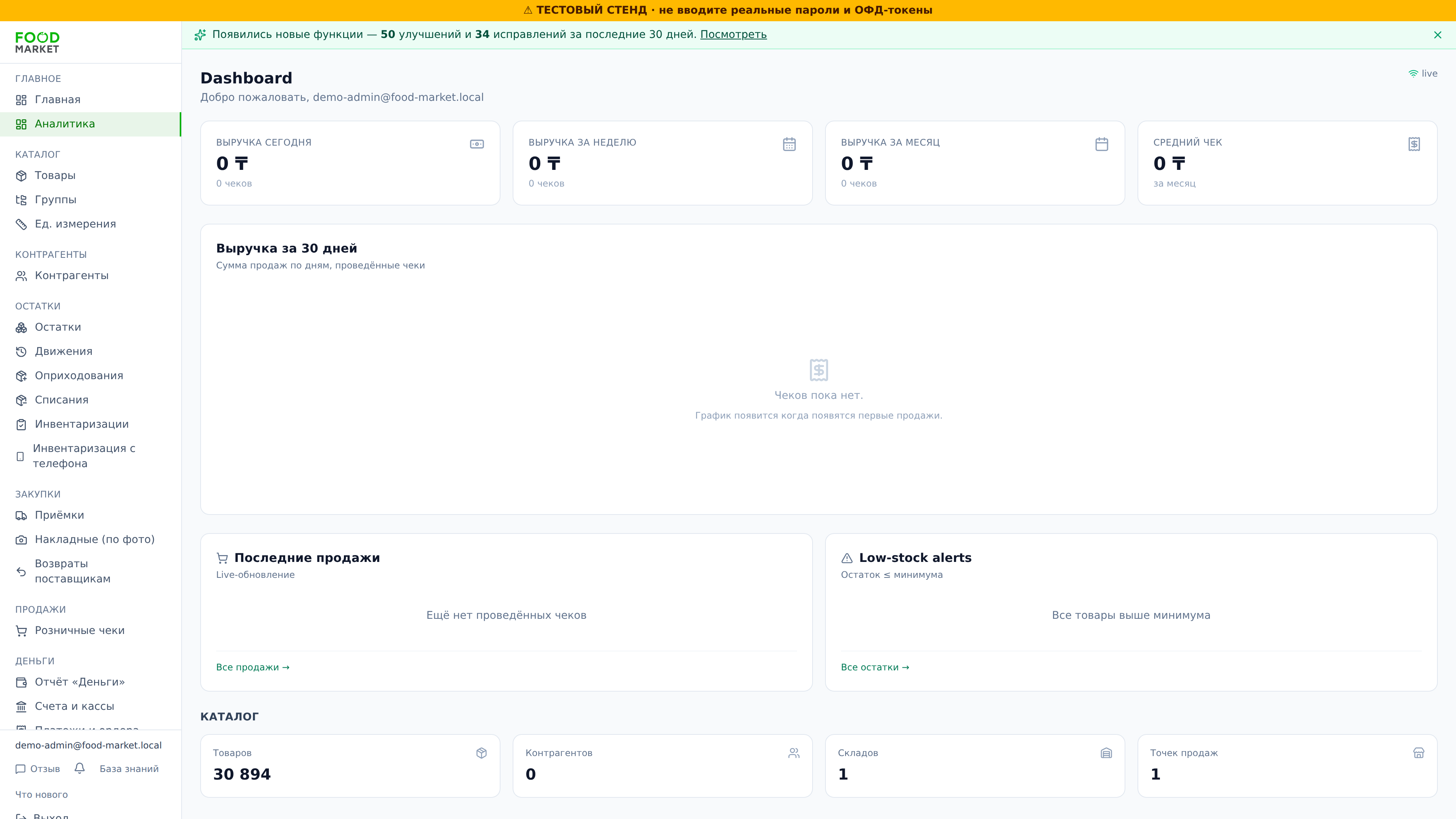
Task: Click the store icon on Точек продаж card
Action: [1418, 753]
